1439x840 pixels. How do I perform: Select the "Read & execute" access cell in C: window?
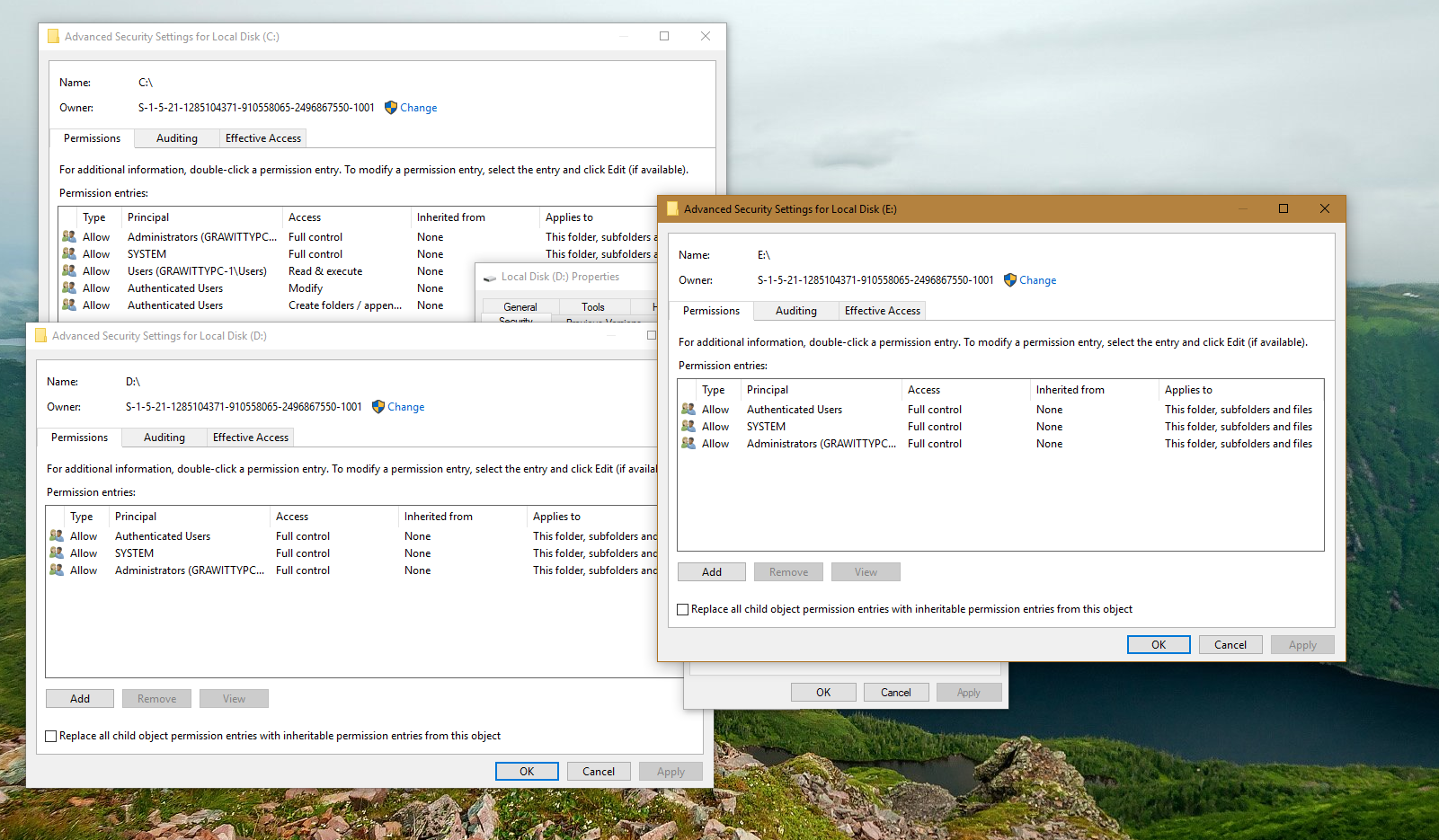coord(325,271)
